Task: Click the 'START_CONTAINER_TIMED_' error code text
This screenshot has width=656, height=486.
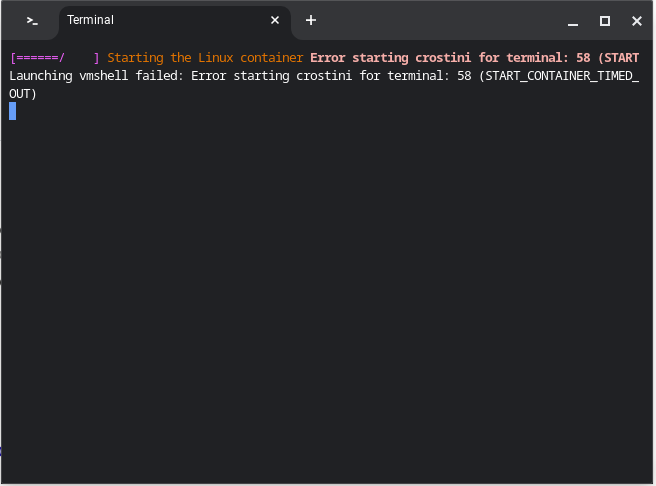Action: pos(562,76)
